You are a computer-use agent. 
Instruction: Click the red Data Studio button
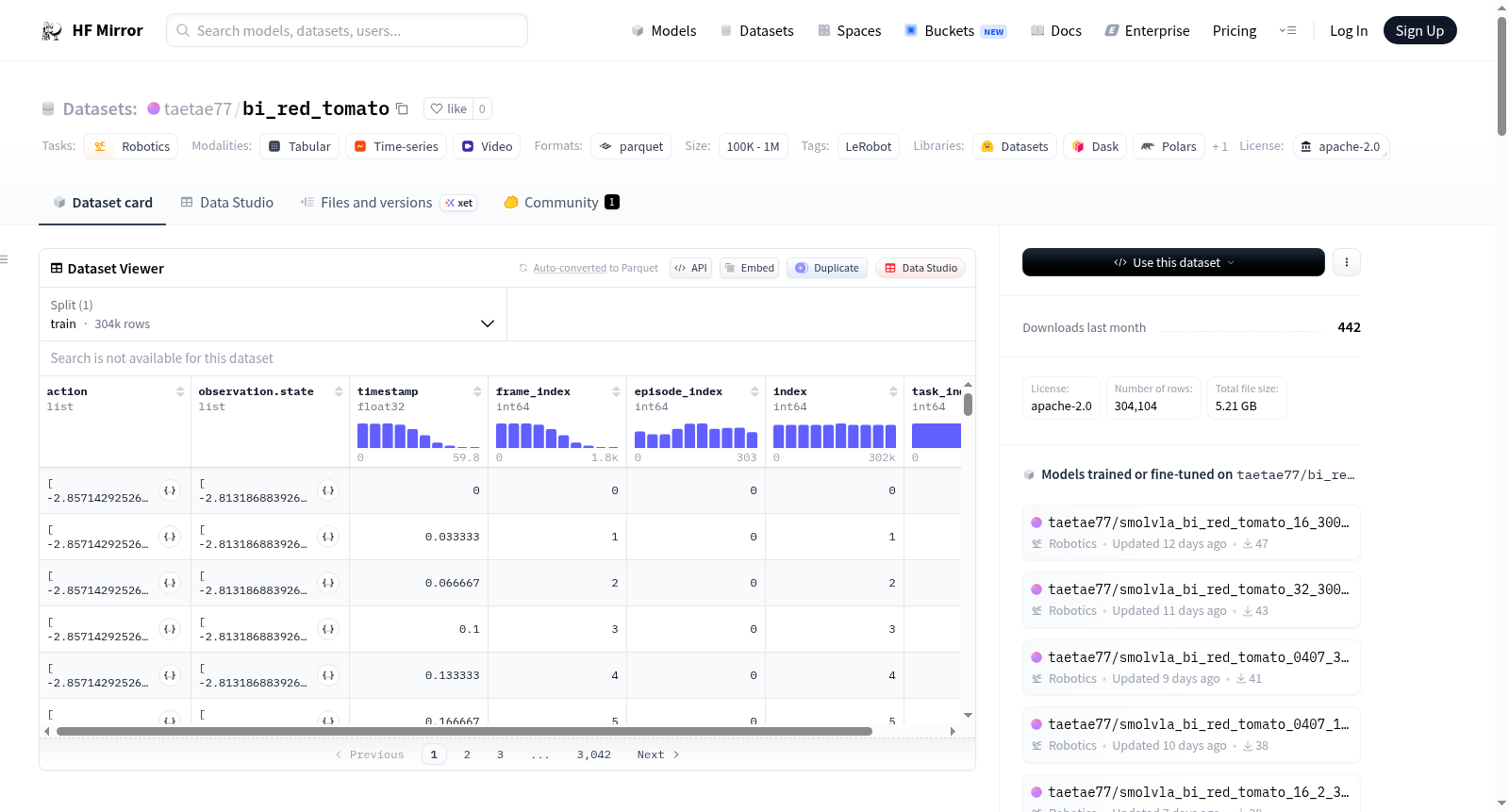920,268
